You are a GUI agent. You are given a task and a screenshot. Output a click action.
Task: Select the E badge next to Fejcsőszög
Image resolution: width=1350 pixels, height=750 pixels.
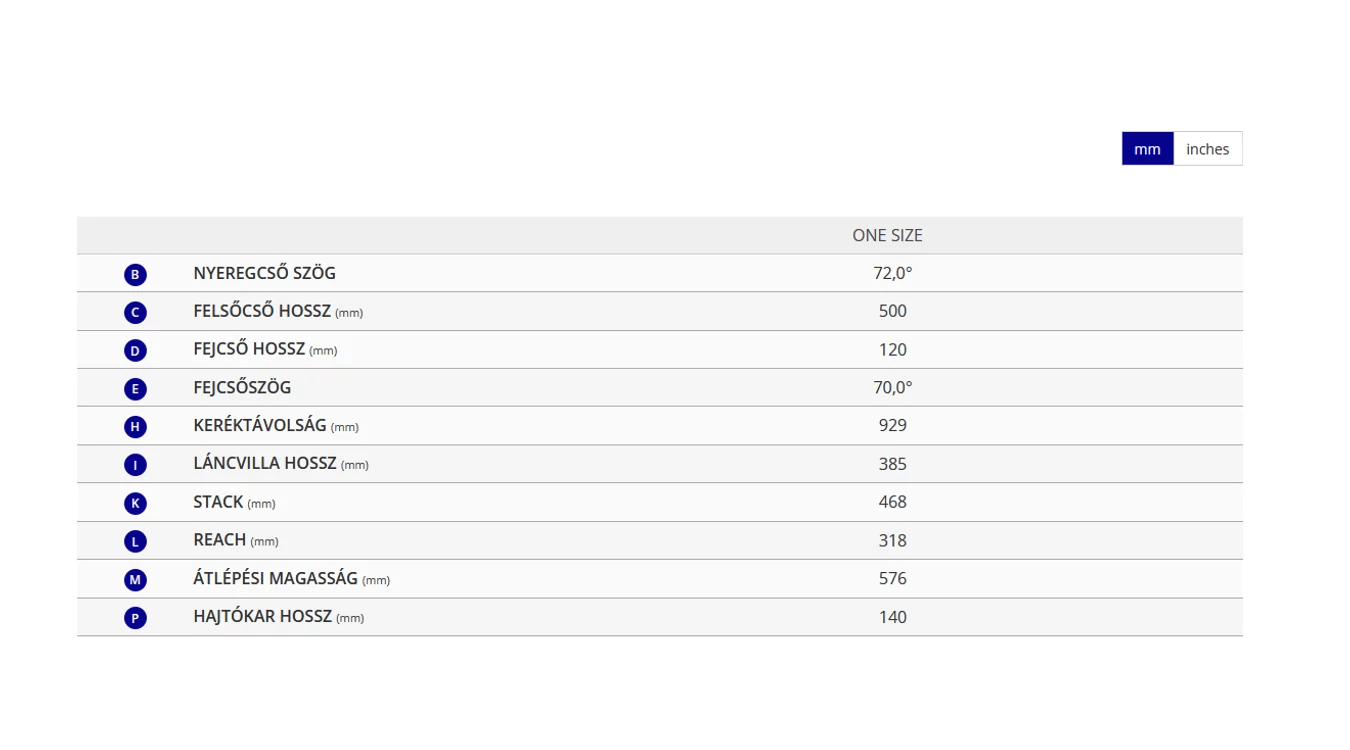point(135,389)
